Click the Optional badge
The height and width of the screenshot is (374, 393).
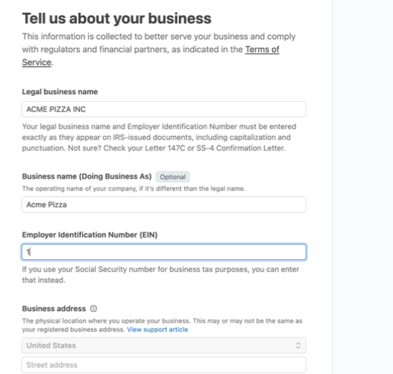point(173,177)
